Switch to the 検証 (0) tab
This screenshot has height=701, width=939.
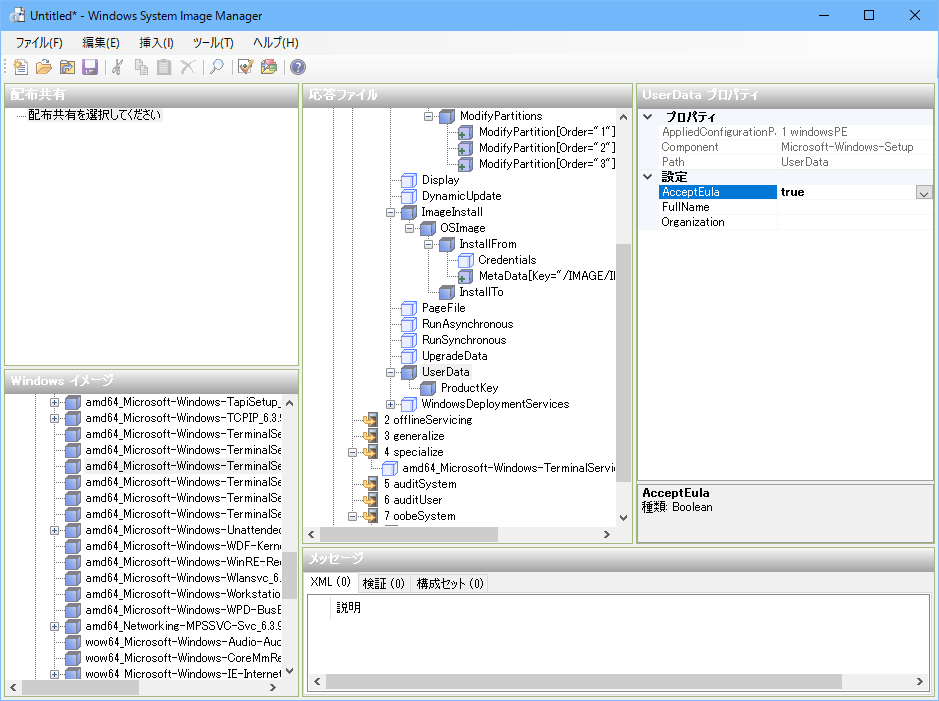[384, 583]
